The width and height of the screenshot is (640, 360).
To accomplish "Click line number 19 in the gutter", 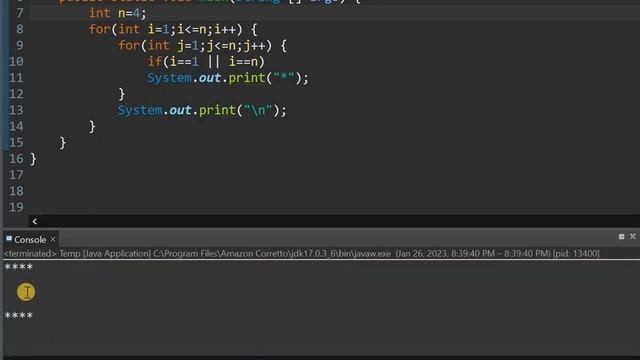I will [16, 207].
